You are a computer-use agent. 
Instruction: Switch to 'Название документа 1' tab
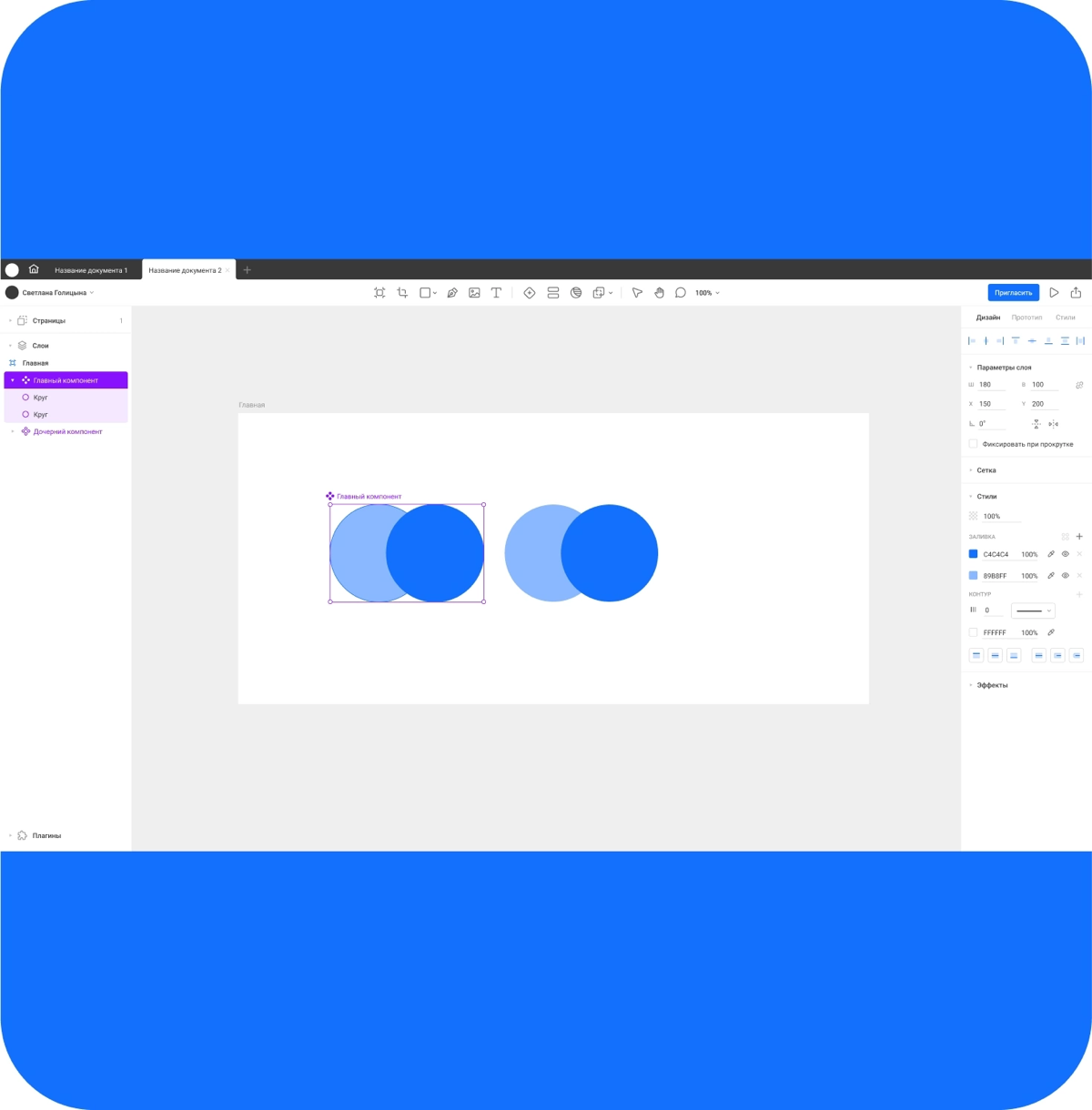[x=91, y=270]
